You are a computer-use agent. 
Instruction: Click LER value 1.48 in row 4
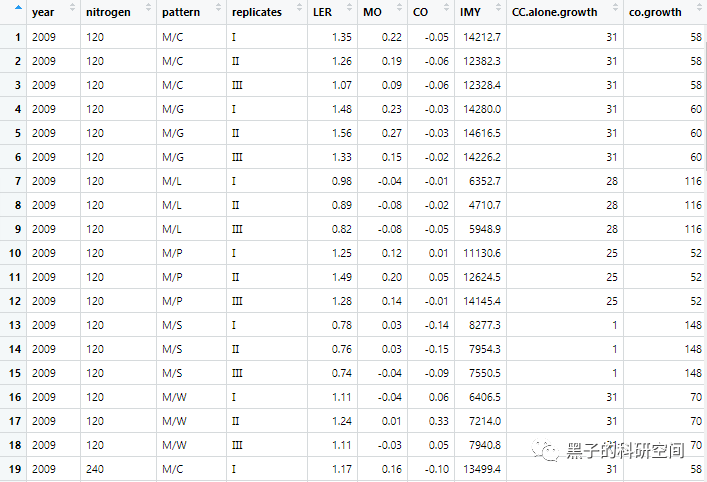coord(342,109)
